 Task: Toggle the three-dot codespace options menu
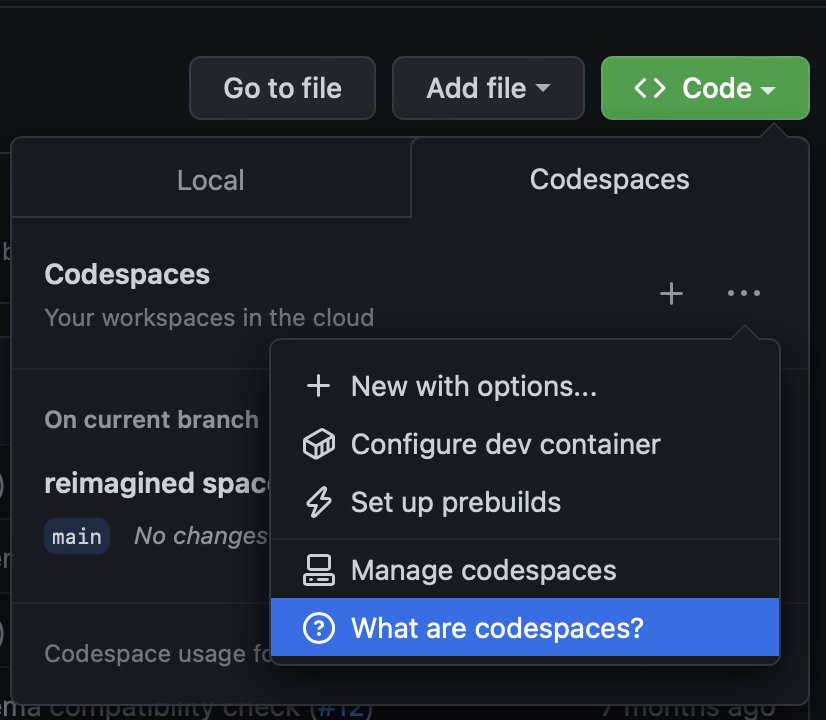(744, 293)
